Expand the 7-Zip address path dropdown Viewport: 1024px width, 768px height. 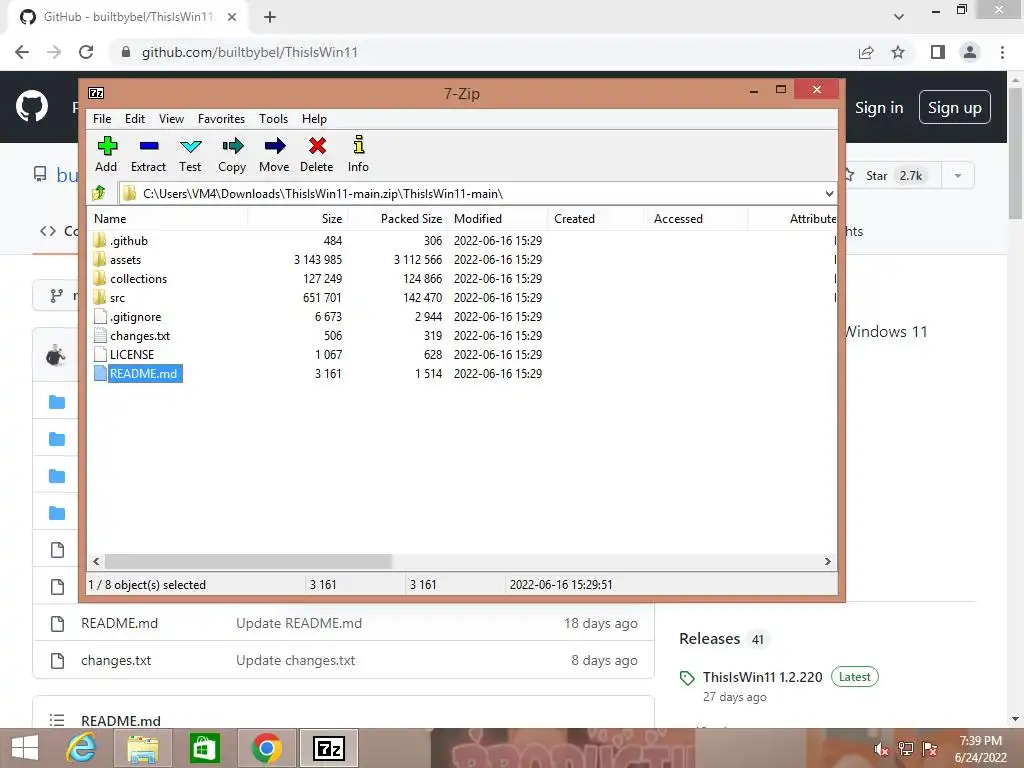(x=829, y=194)
